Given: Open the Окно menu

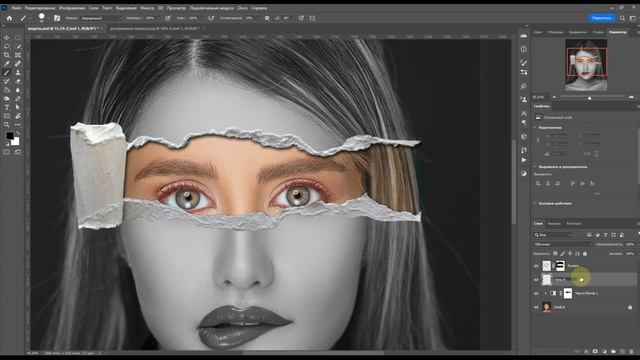Looking at the screenshot, I should (x=242, y=8).
